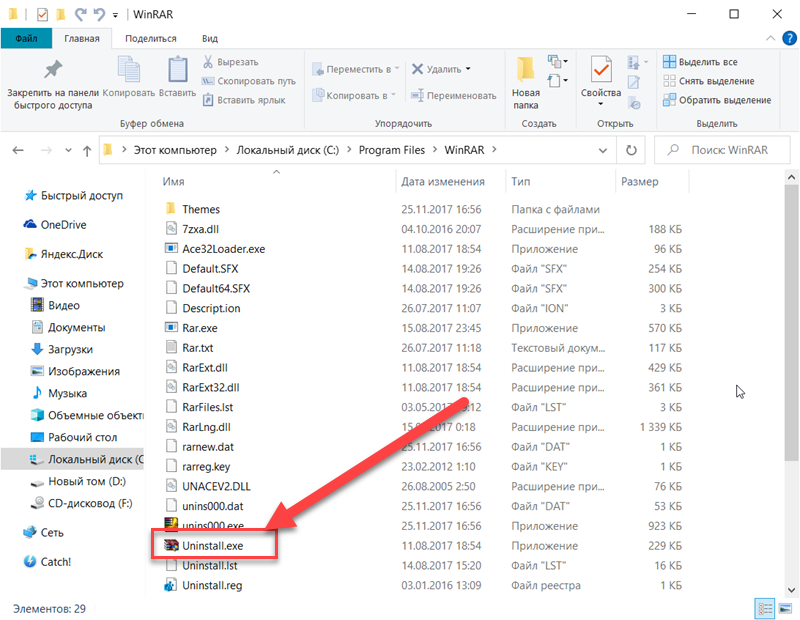Open the Файл tab
Screen dimensions: 800x620
point(26,38)
